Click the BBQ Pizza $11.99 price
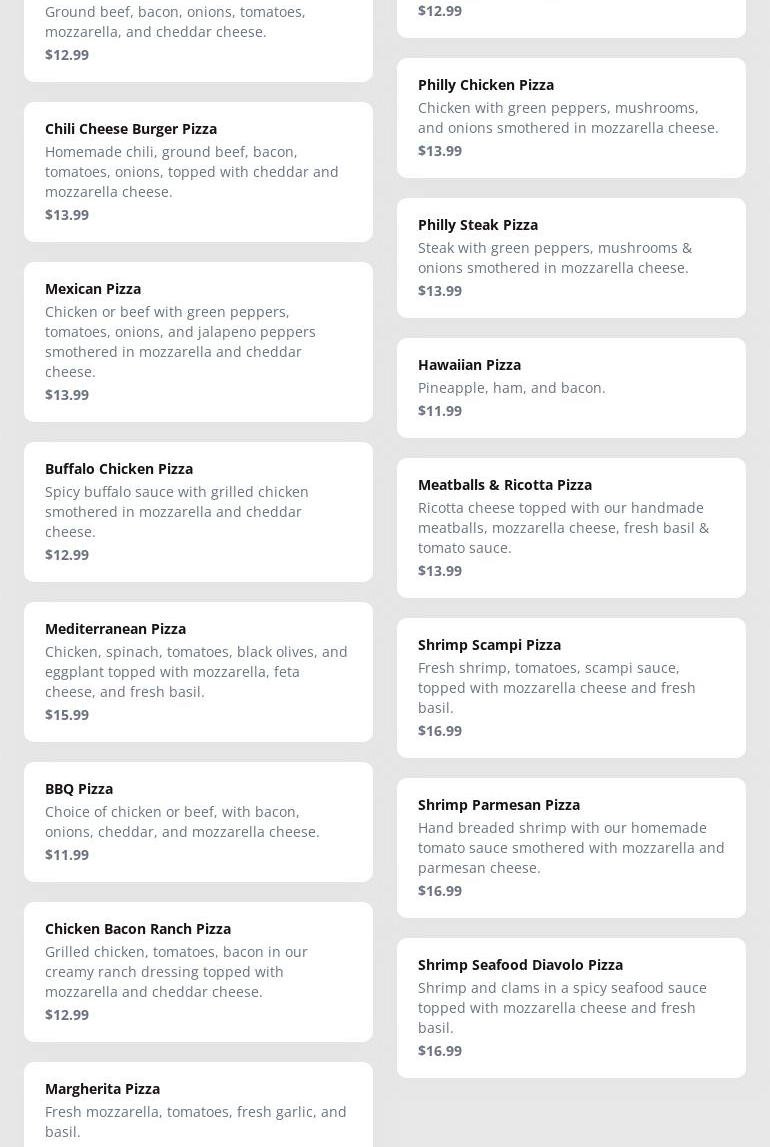The height and width of the screenshot is (1147, 770). coord(67,855)
